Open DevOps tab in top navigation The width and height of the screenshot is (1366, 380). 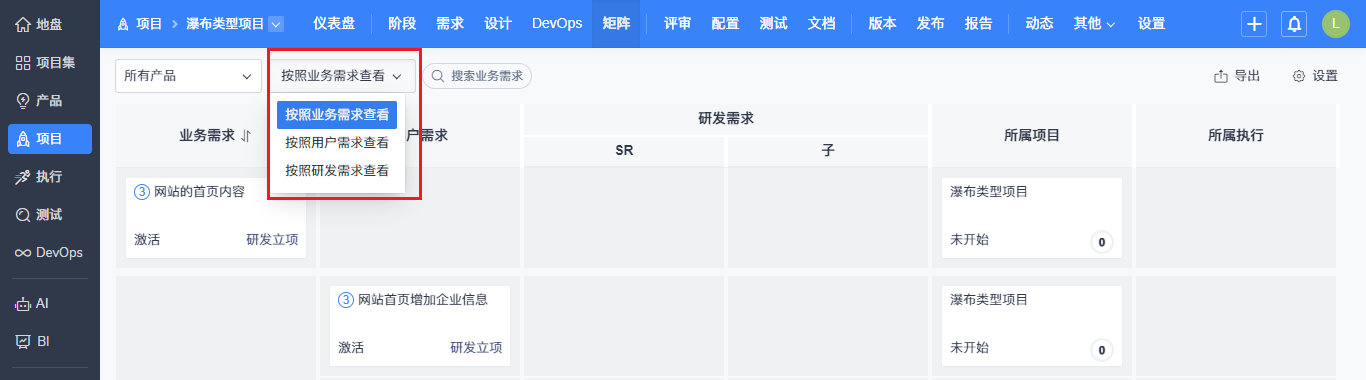point(557,24)
